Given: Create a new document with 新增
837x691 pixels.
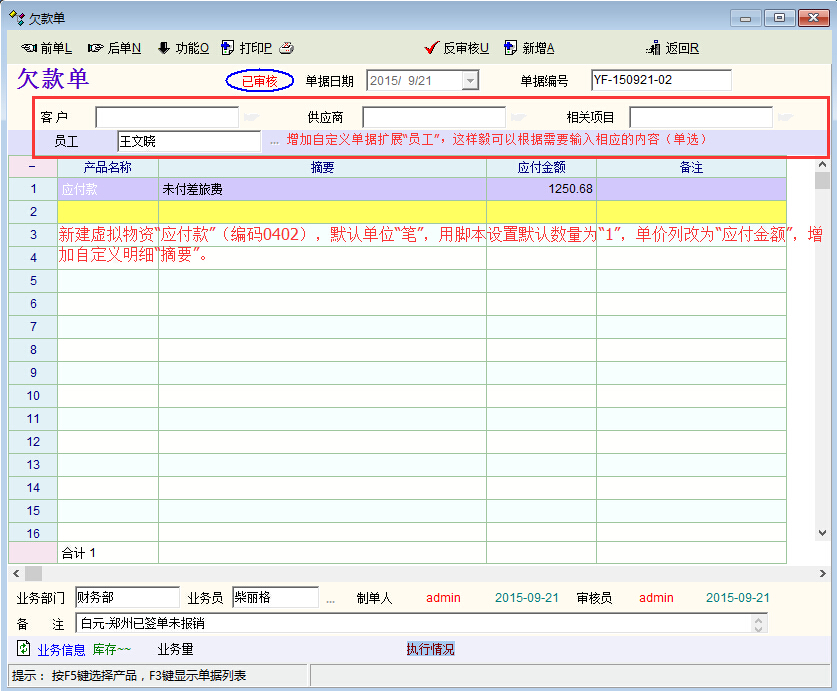Looking at the screenshot, I should (529, 48).
